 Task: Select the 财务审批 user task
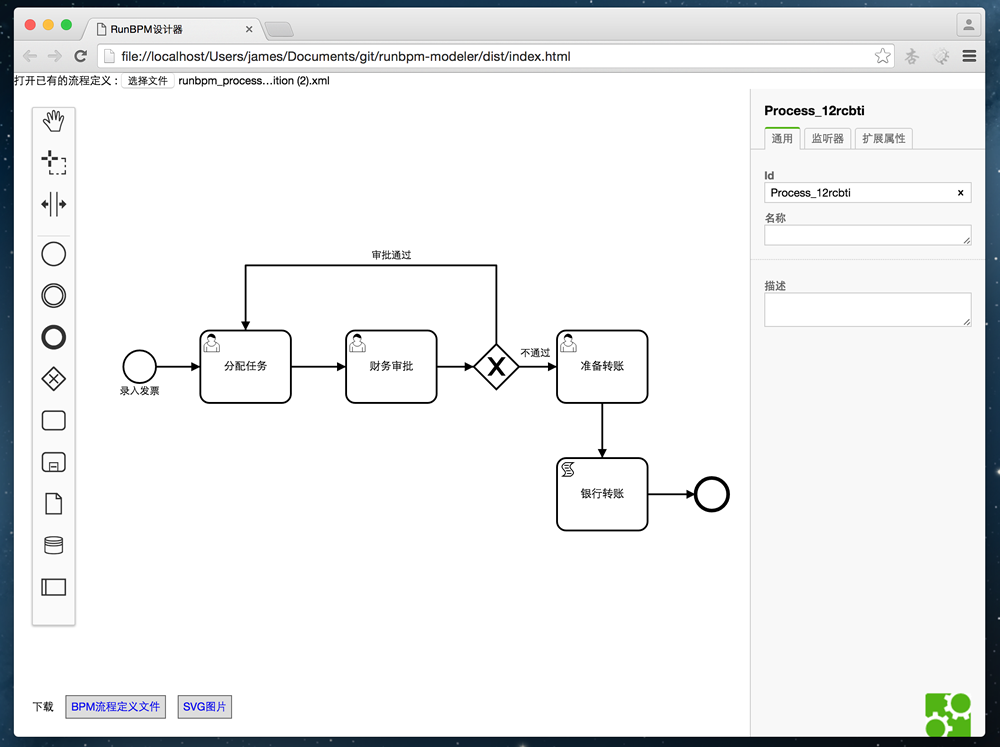(x=391, y=366)
